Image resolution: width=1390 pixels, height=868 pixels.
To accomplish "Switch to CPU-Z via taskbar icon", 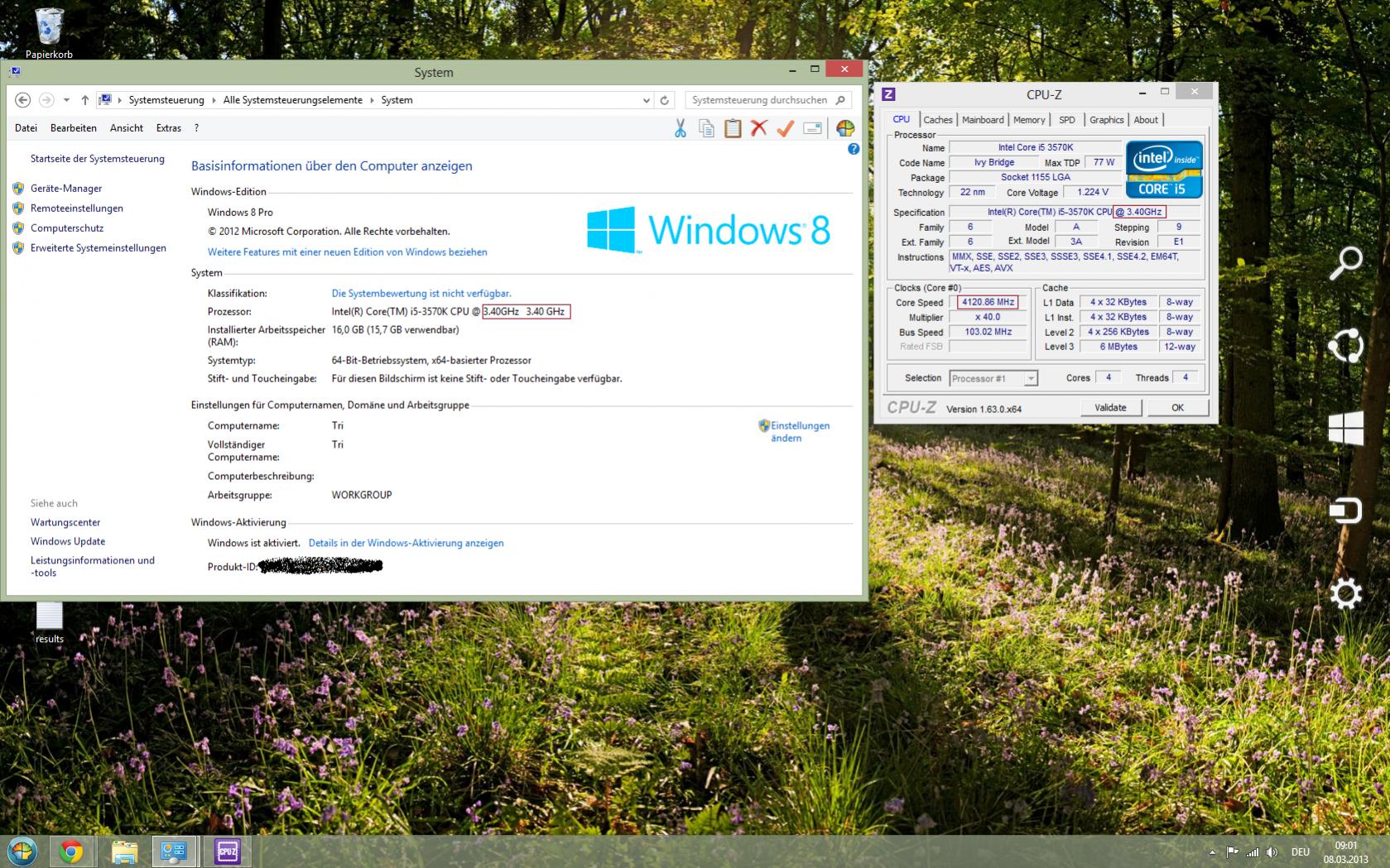I will [x=227, y=851].
